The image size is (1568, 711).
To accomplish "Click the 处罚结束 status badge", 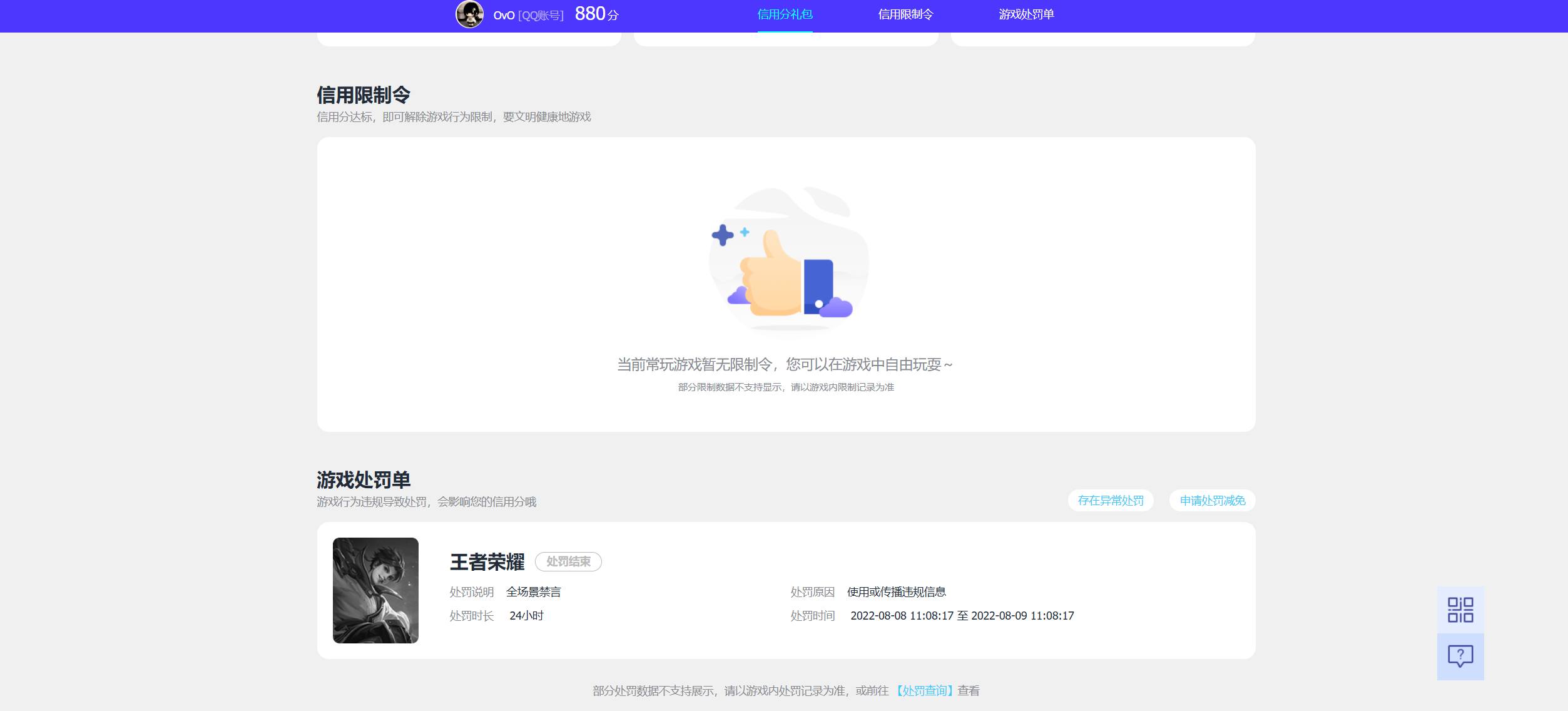I will 568,562.
